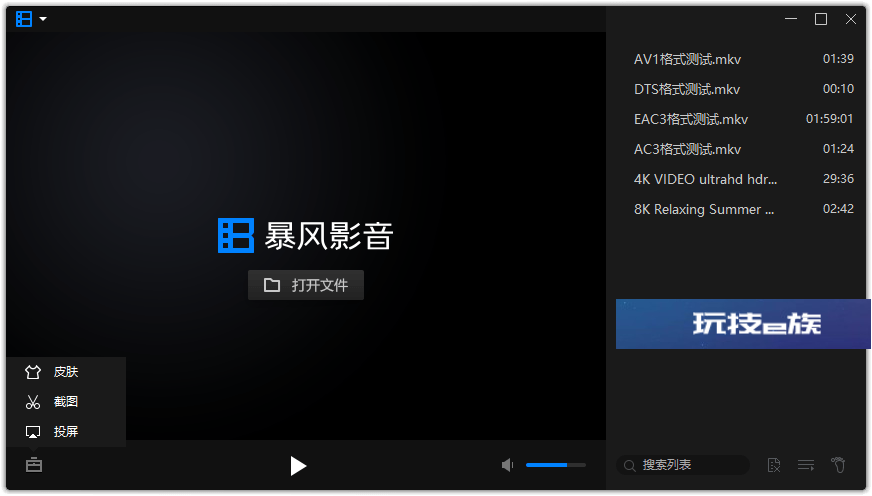This screenshot has height=496, width=872.
Task: Maximize the player window
Action: (x=821, y=19)
